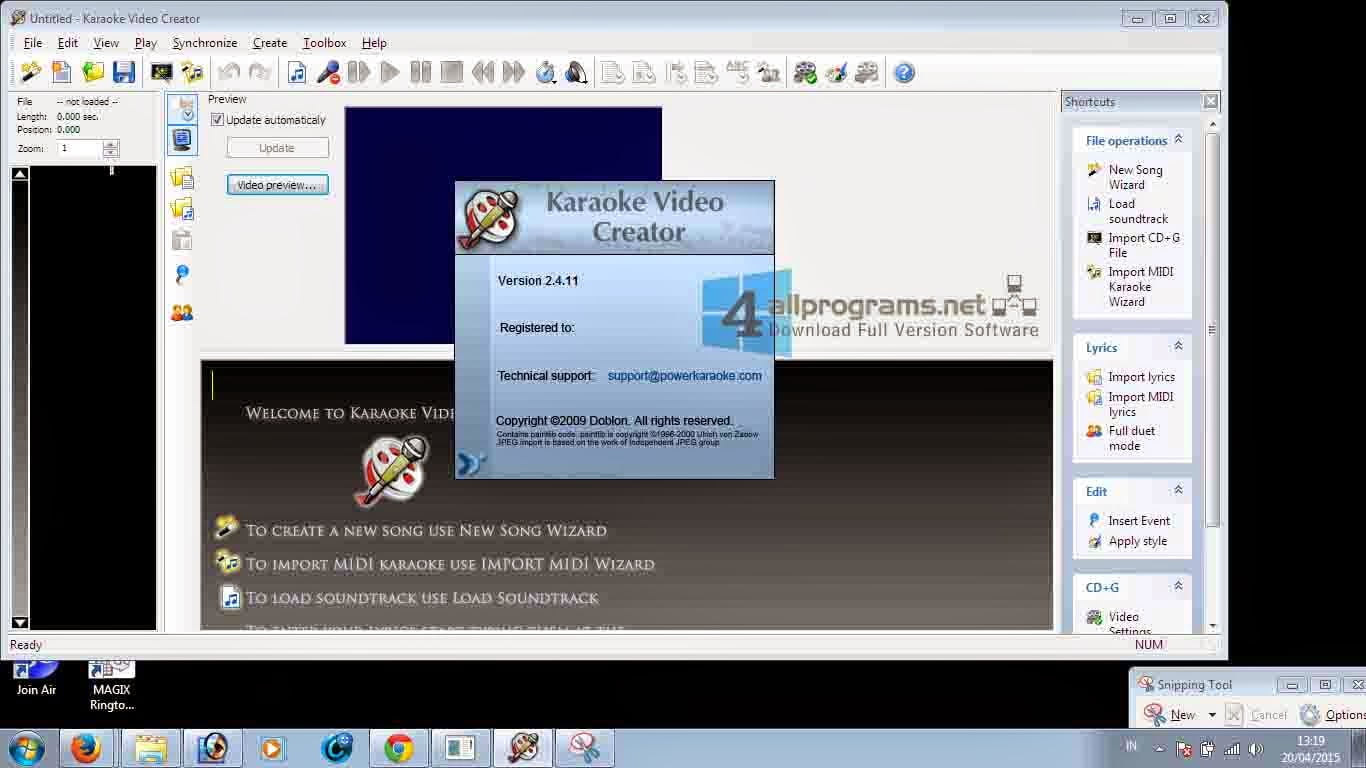This screenshot has height=768, width=1366.
Task: Click the waveform panel scroll-up arrow
Action: point(19,174)
